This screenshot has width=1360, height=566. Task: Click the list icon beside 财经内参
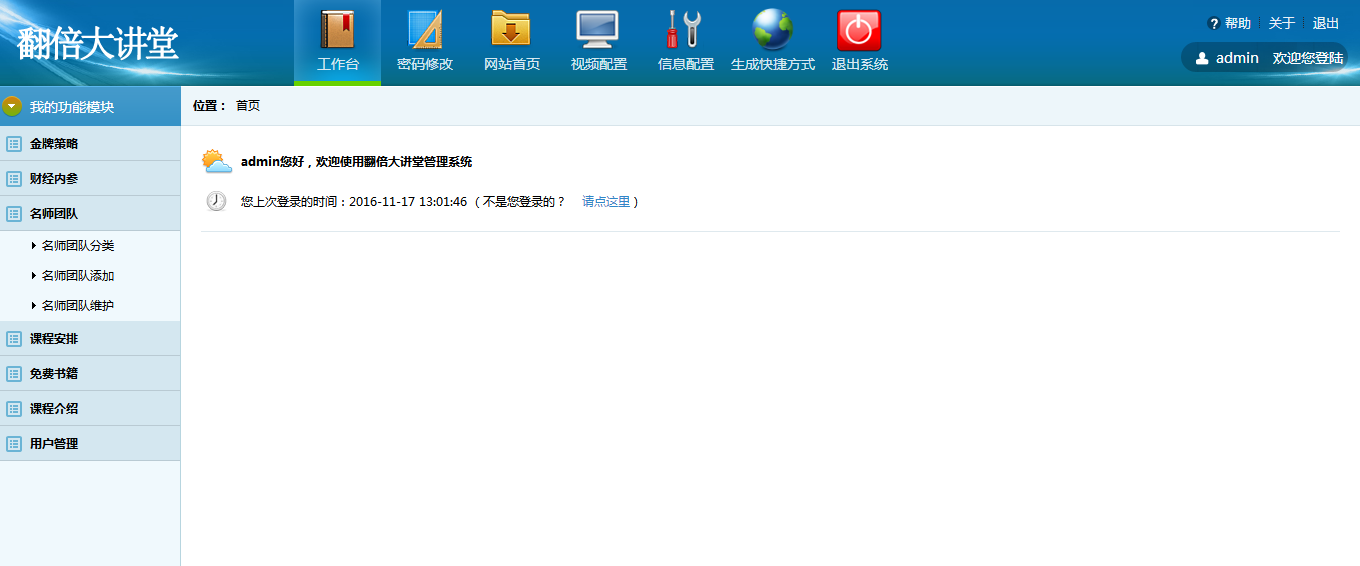(x=14, y=179)
